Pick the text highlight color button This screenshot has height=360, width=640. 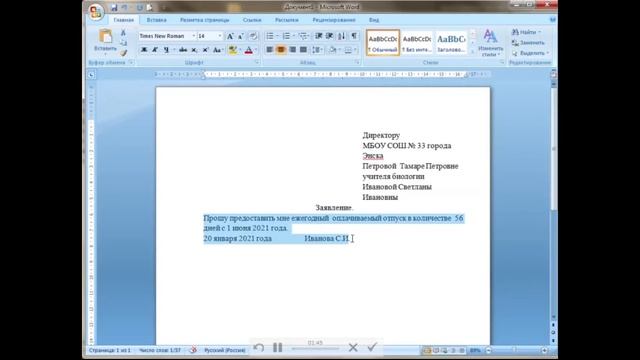pos(233,50)
